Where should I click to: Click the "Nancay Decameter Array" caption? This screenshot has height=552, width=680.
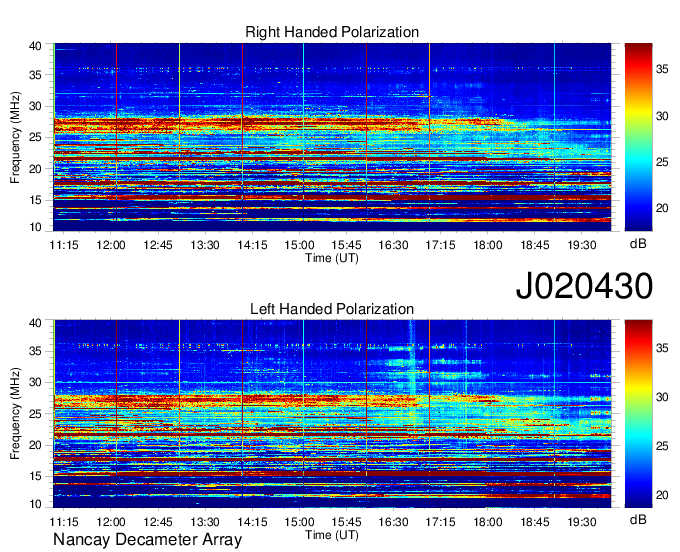point(147,539)
